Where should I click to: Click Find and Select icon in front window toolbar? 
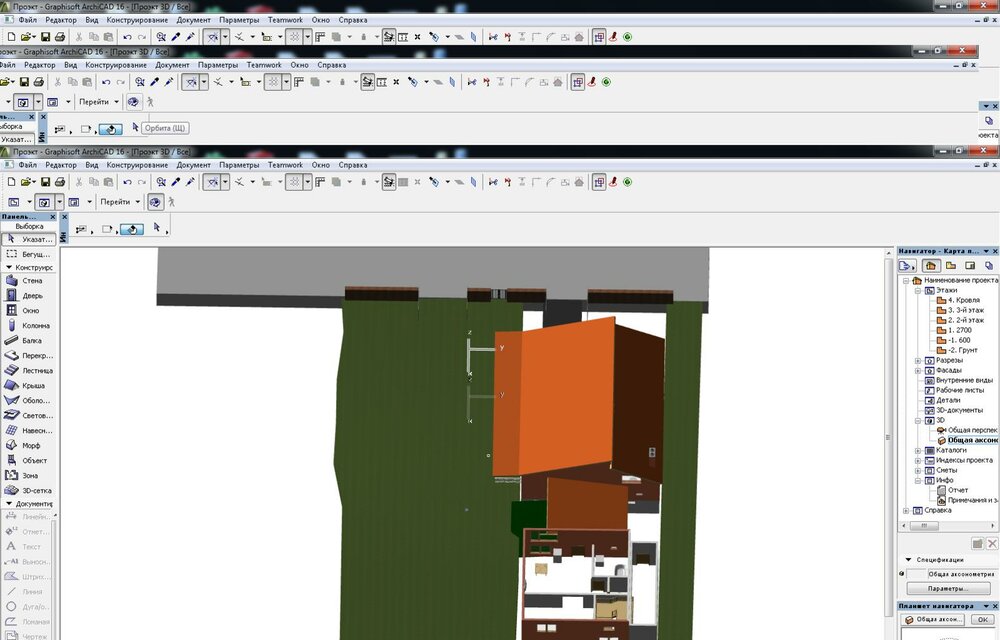[x=161, y=182]
